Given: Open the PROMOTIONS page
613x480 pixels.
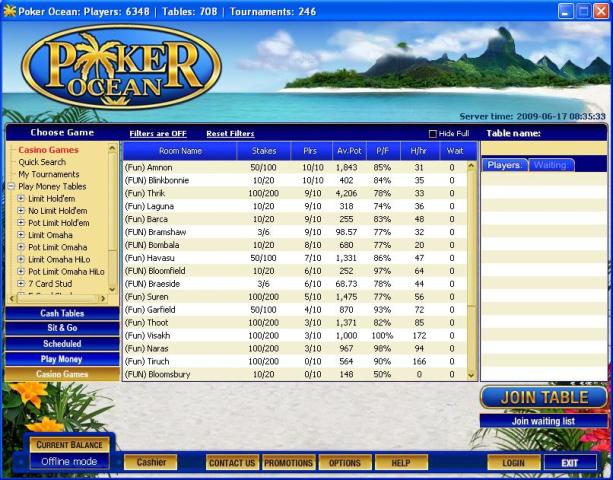Looking at the screenshot, I should coord(289,463).
